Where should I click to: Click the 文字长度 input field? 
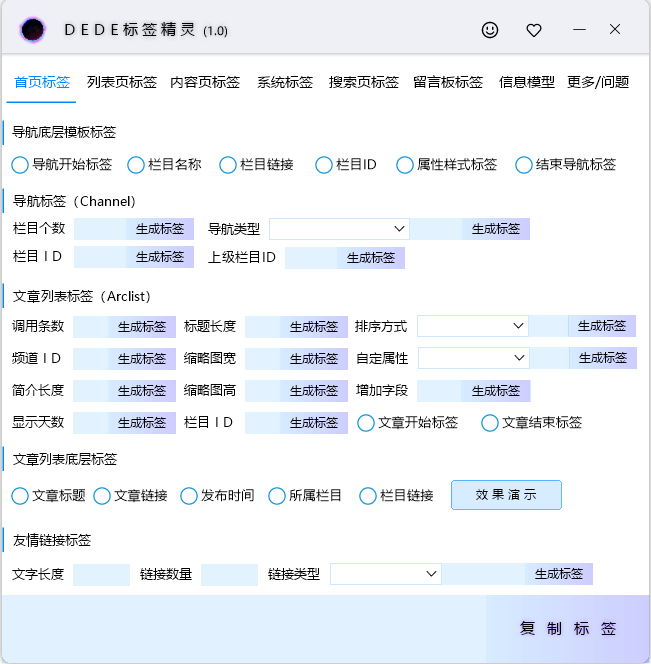pyautogui.click(x=101, y=575)
